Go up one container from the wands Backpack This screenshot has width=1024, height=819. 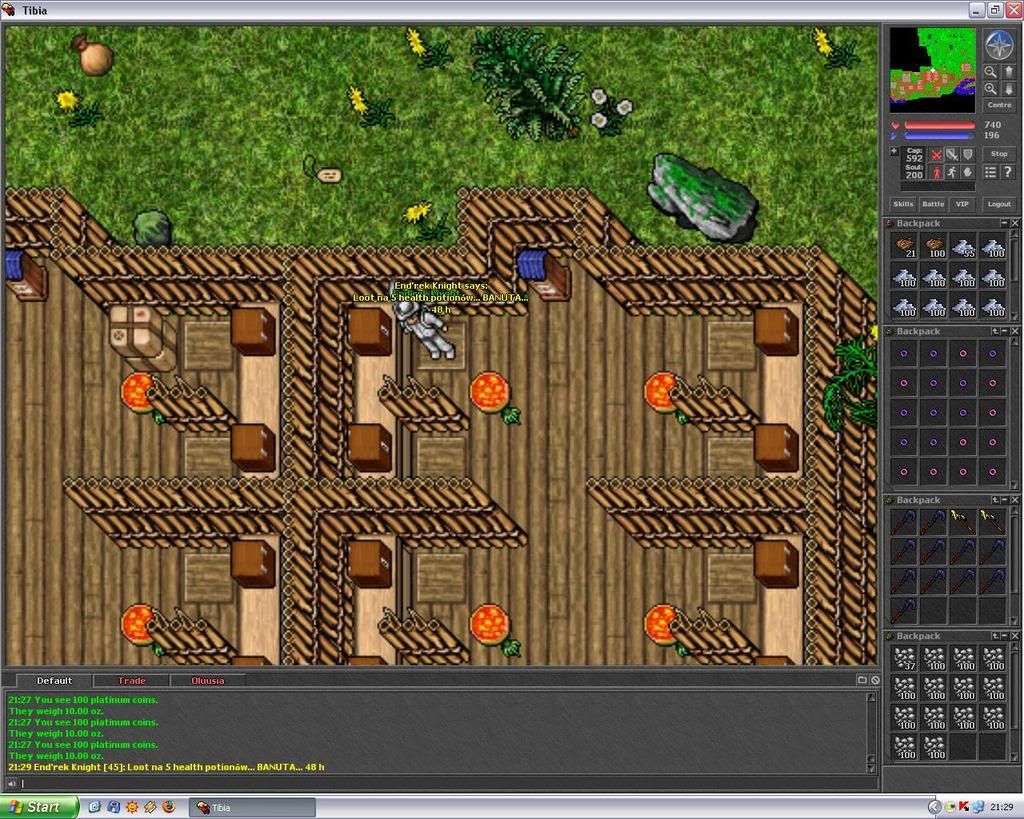[x=995, y=500]
